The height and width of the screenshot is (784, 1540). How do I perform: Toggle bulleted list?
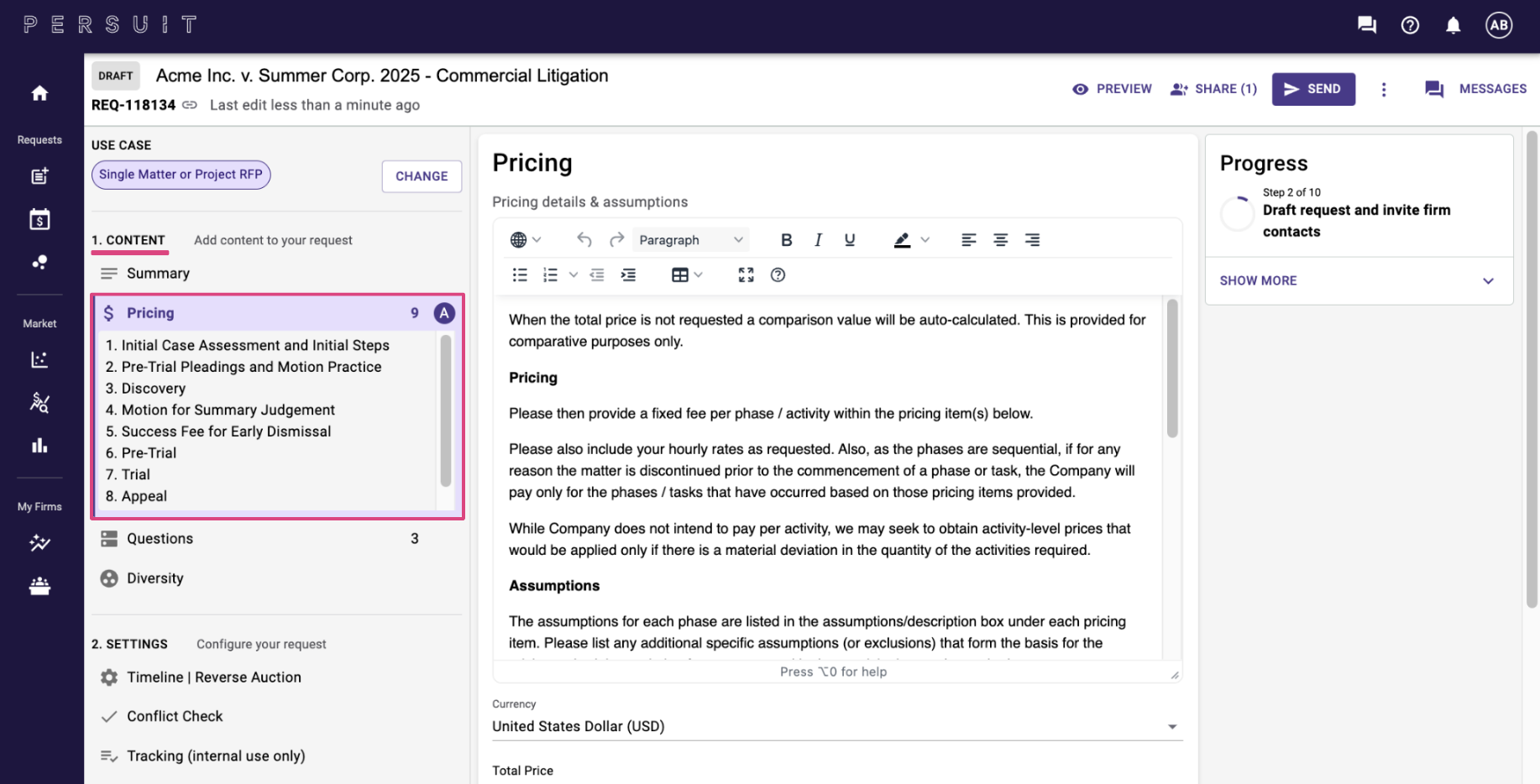[520, 275]
